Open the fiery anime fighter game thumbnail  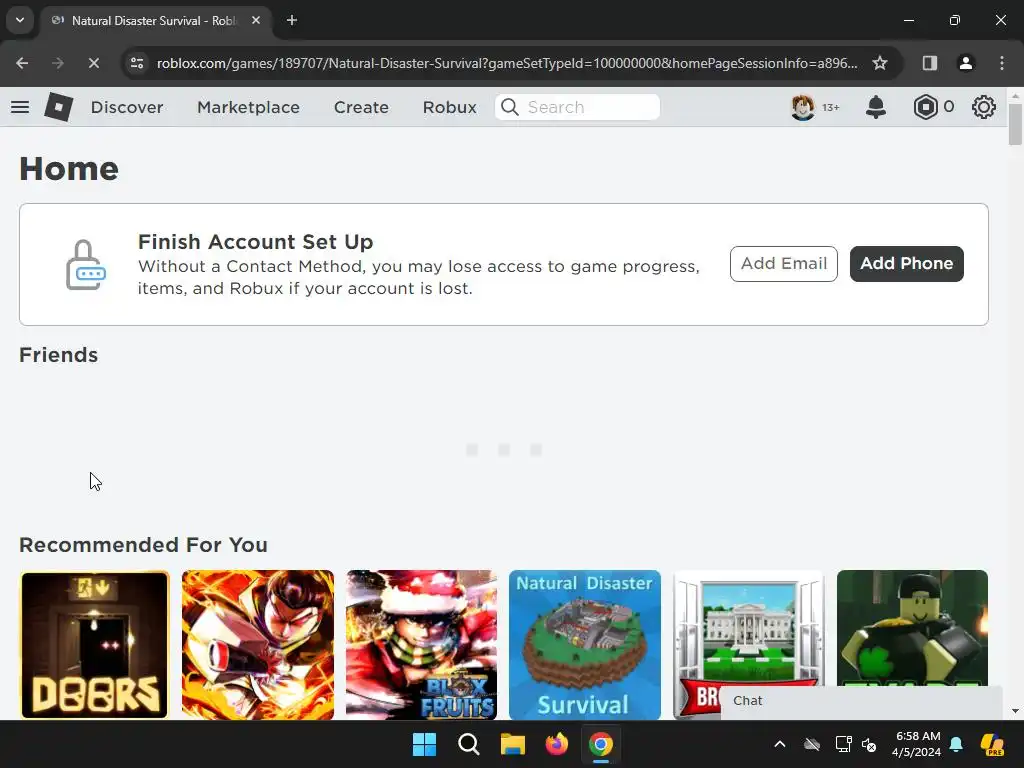click(x=258, y=645)
